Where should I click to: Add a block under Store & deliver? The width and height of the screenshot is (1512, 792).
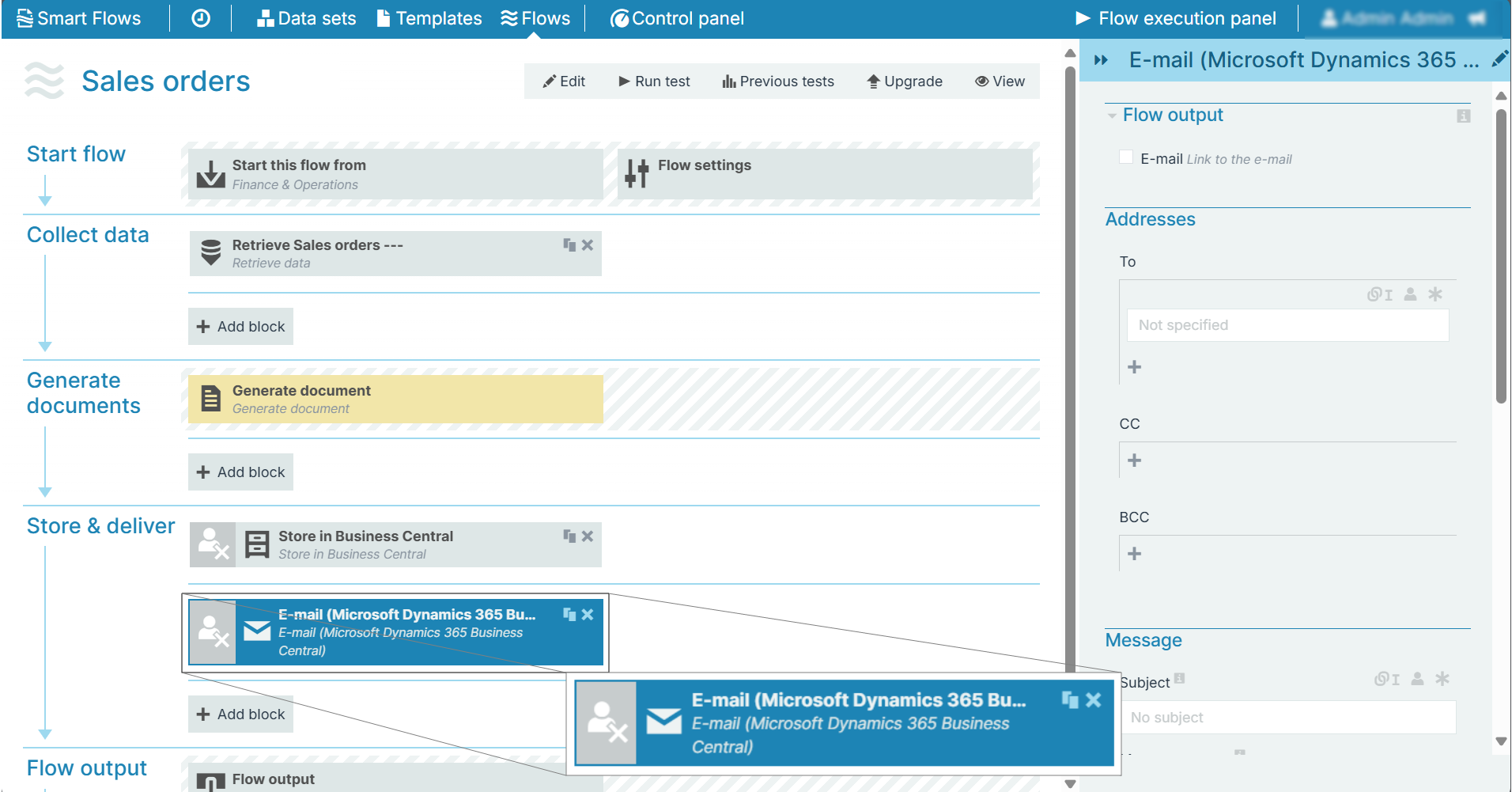[x=240, y=714]
